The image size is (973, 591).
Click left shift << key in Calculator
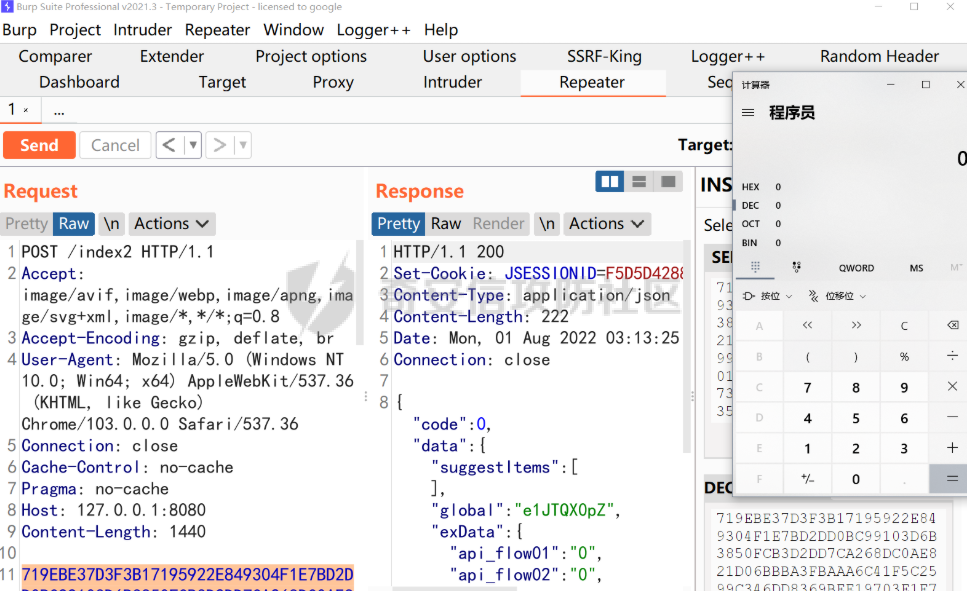tap(807, 325)
